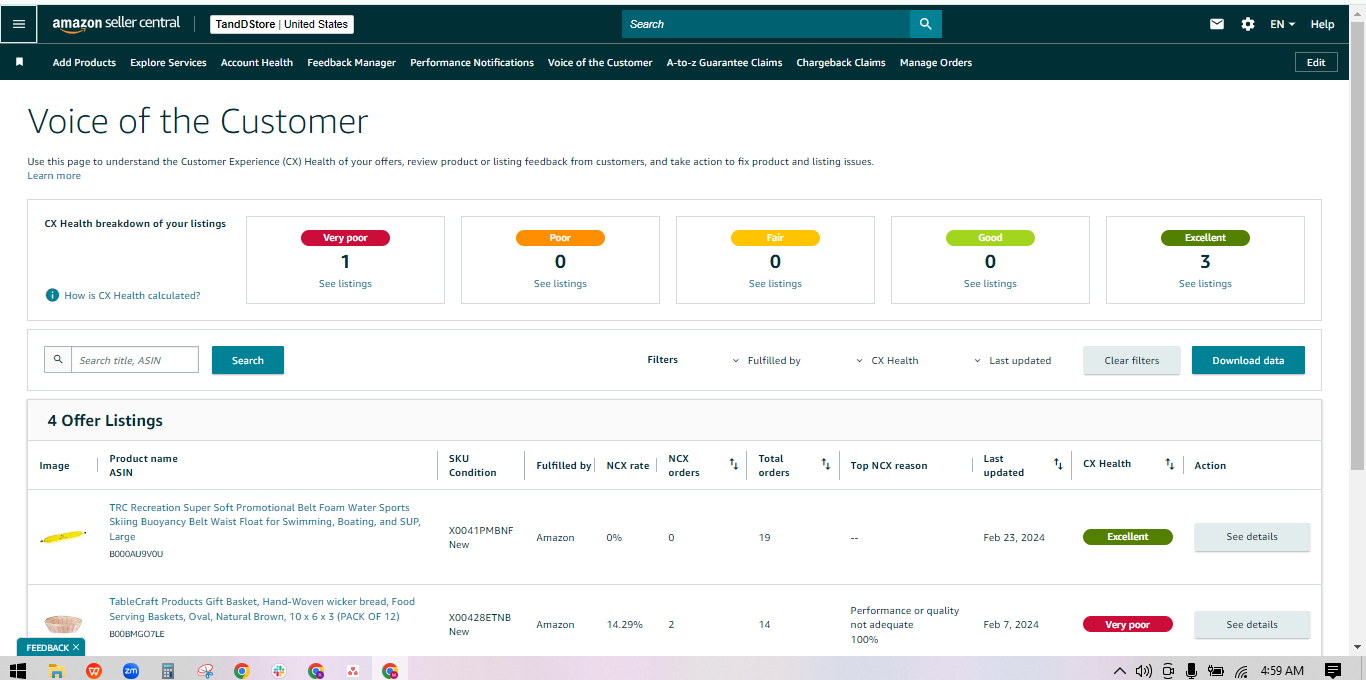Open How is CX Health calculated link
The width and height of the screenshot is (1366, 680).
point(132,296)
